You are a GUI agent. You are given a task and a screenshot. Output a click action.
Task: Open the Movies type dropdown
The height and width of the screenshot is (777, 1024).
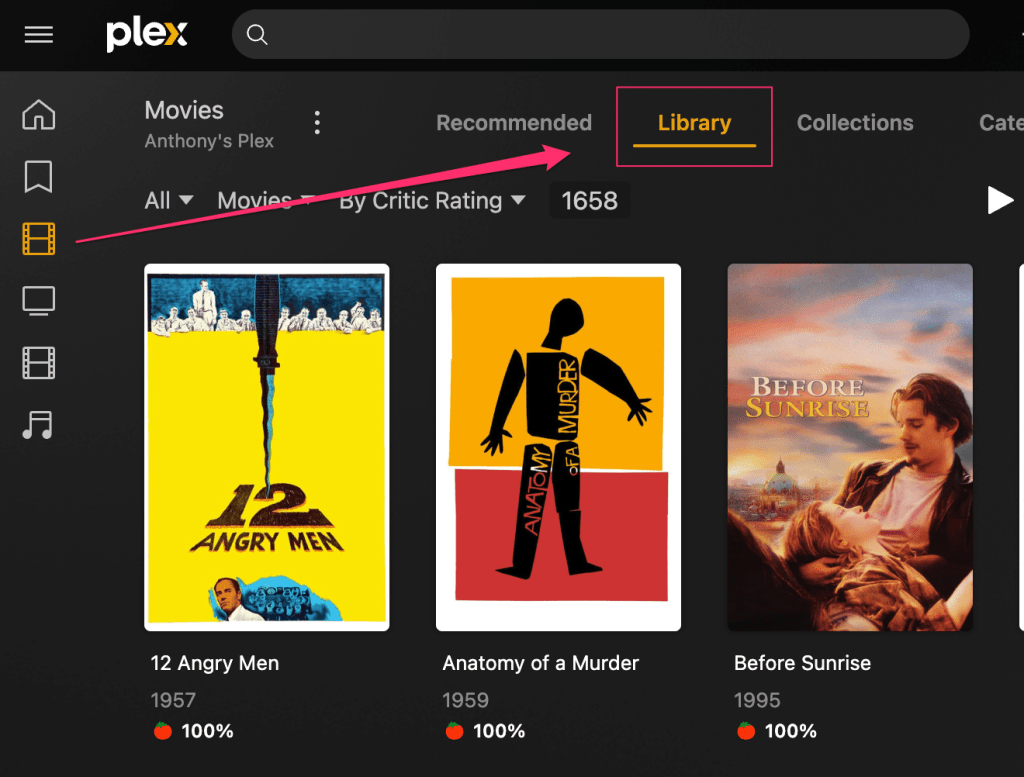tap(265, 201)
